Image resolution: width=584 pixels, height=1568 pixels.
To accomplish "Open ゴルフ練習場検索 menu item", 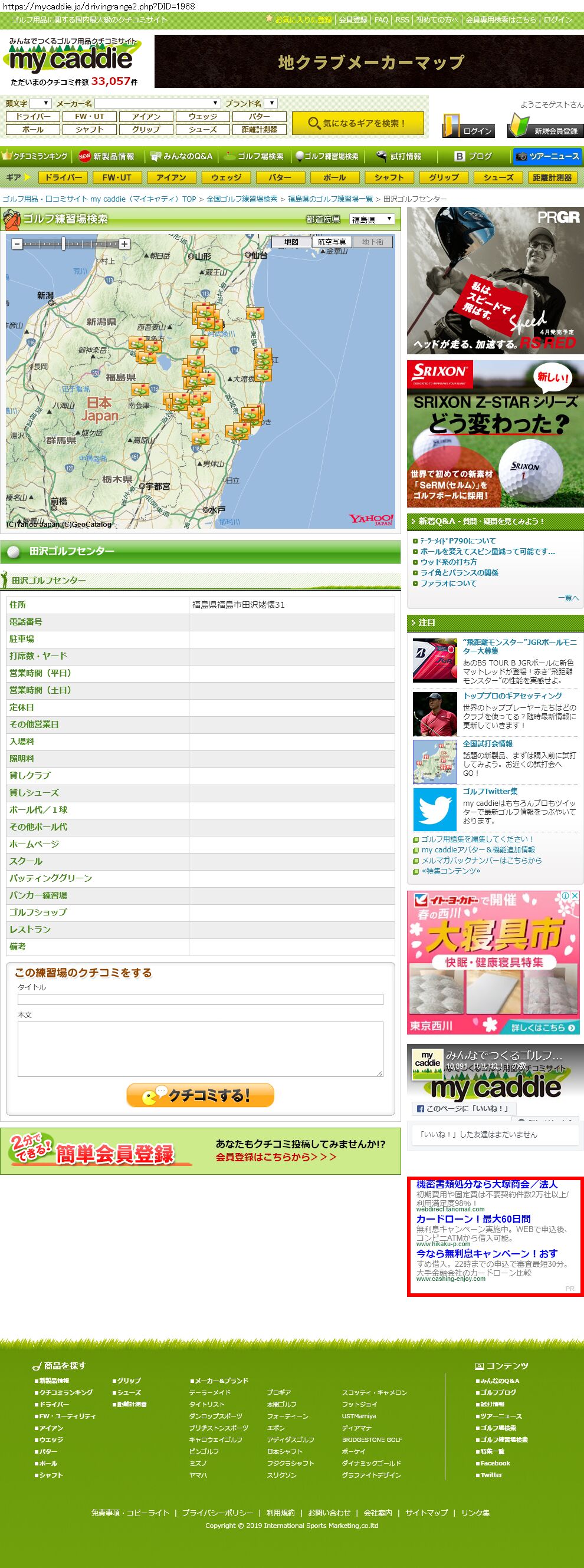I will [x=327, y=156].
